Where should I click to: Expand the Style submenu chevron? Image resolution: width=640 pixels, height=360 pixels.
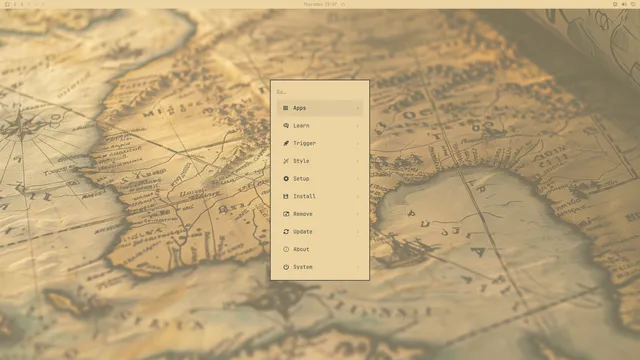[x=358, y=161]
